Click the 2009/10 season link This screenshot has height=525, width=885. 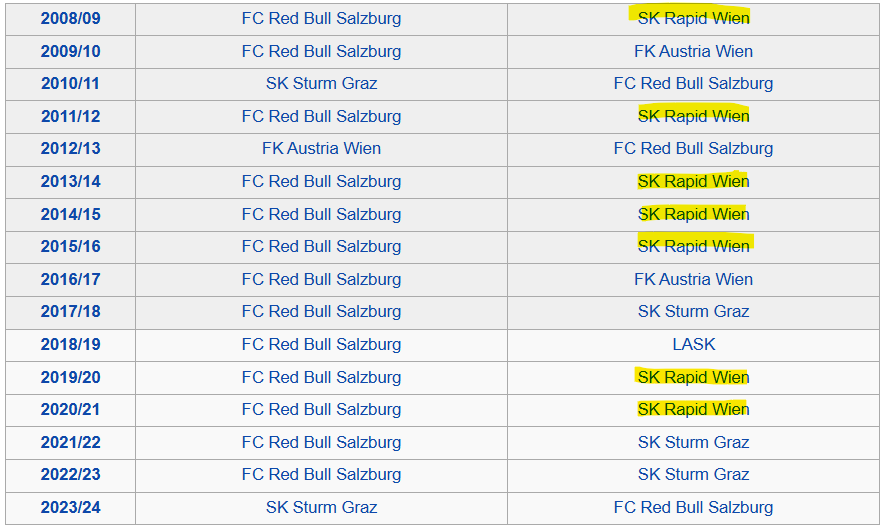(70, 51)
